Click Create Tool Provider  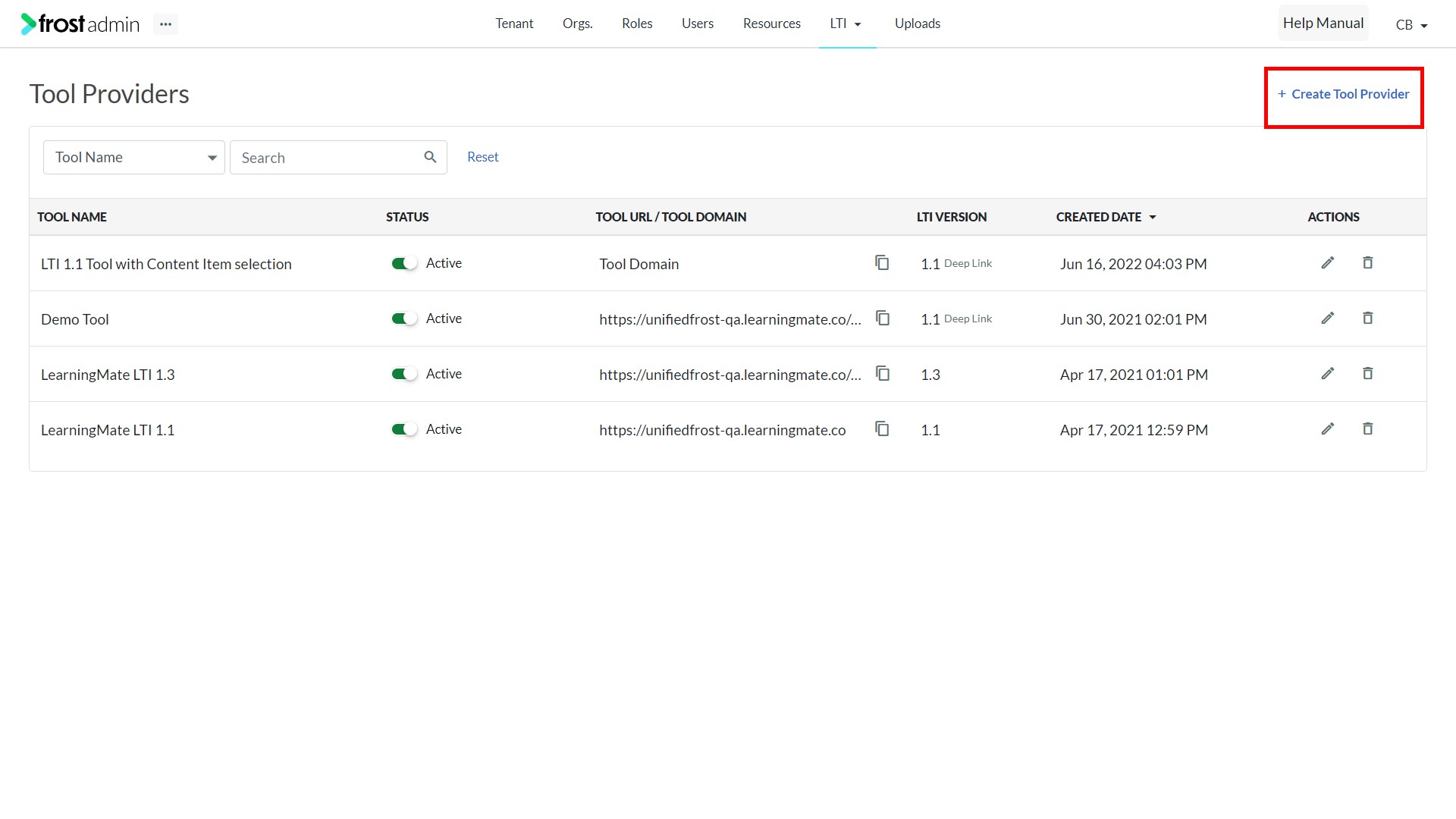click(x=1344, y=94)
